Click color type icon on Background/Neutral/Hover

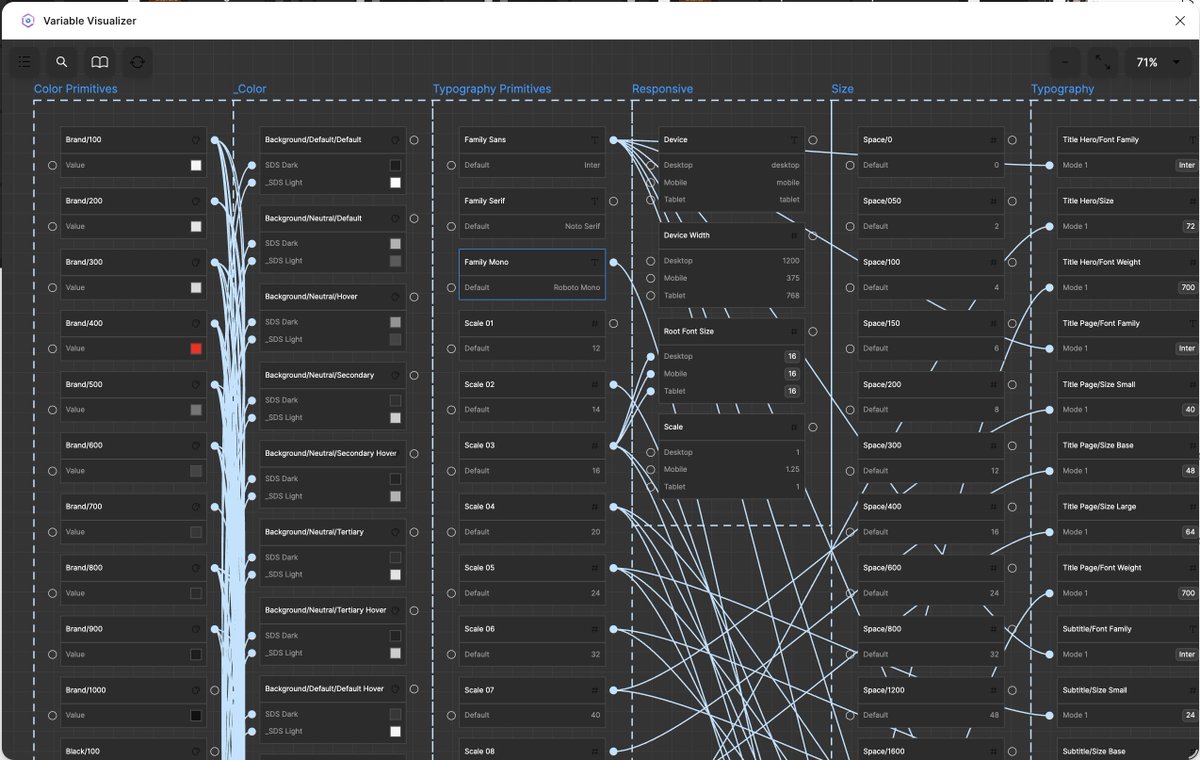(395, 297)
